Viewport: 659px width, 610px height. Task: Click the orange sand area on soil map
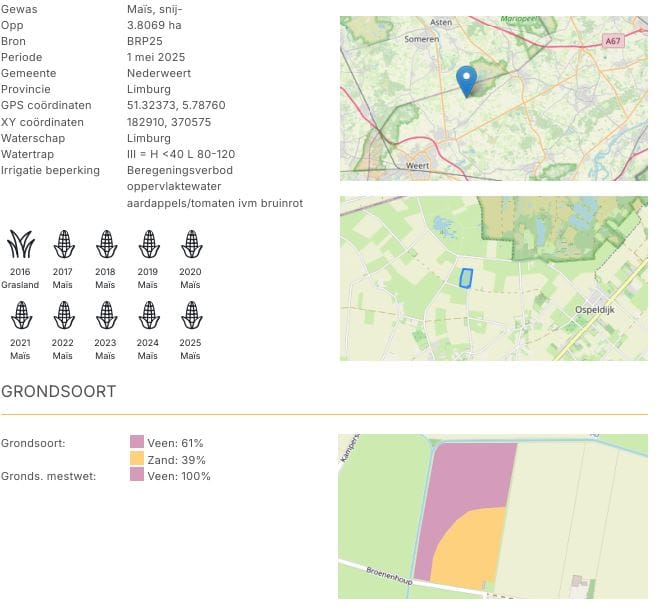coord(470,550)
